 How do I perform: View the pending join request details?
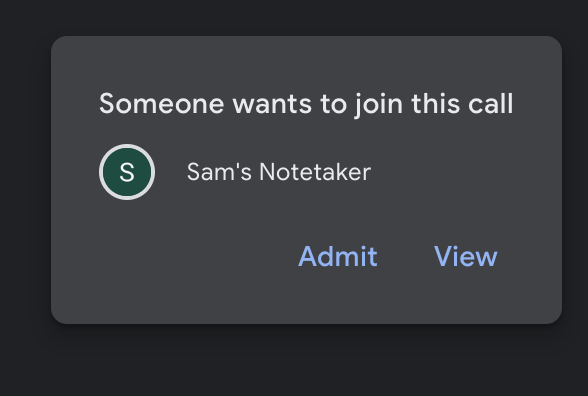[465, 257]
